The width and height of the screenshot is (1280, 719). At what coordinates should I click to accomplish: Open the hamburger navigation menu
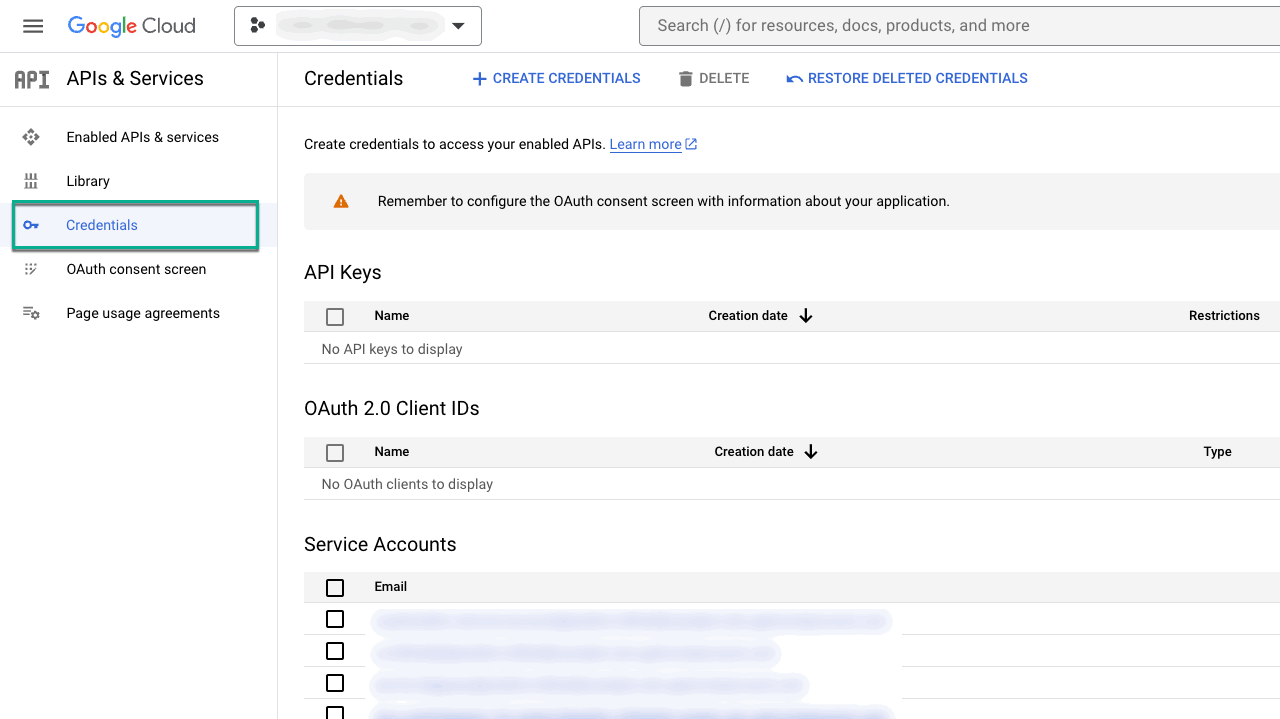click(x=33, y=26)
